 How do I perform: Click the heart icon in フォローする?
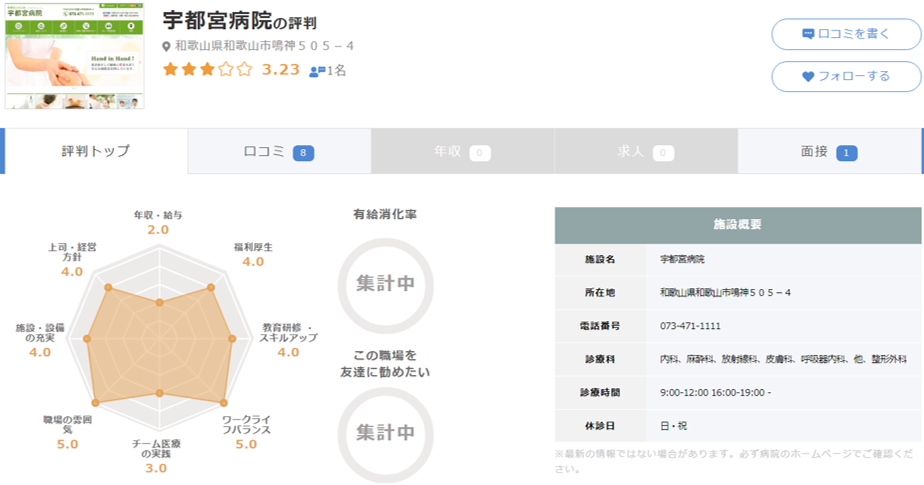point(808,77)
